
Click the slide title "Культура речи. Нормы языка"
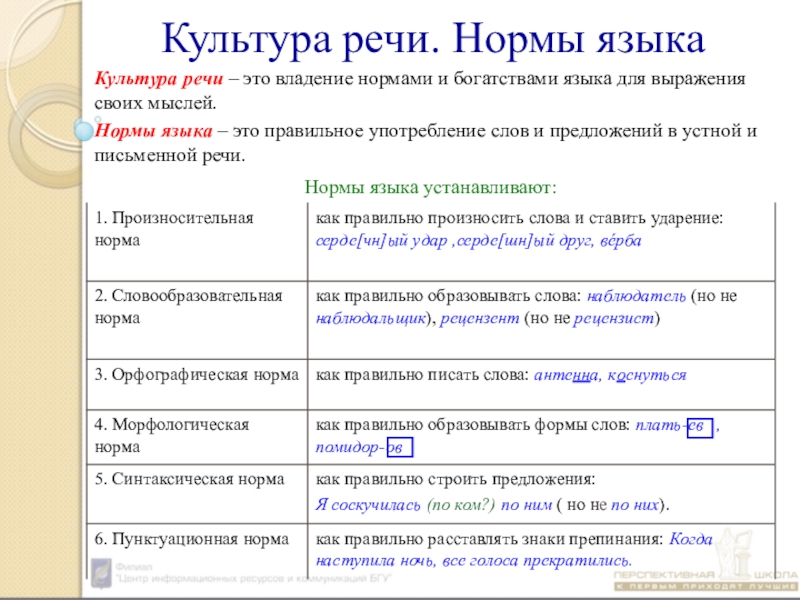tap(433, 39)
